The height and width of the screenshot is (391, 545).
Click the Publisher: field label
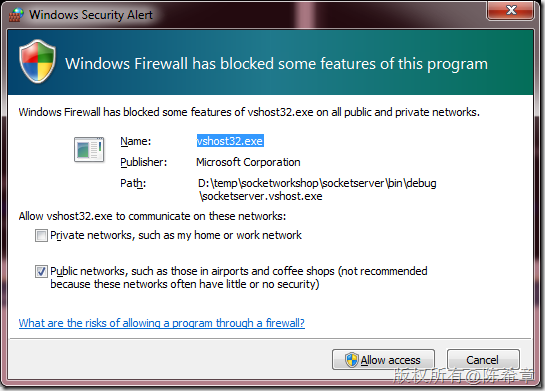tap(144, 162)
